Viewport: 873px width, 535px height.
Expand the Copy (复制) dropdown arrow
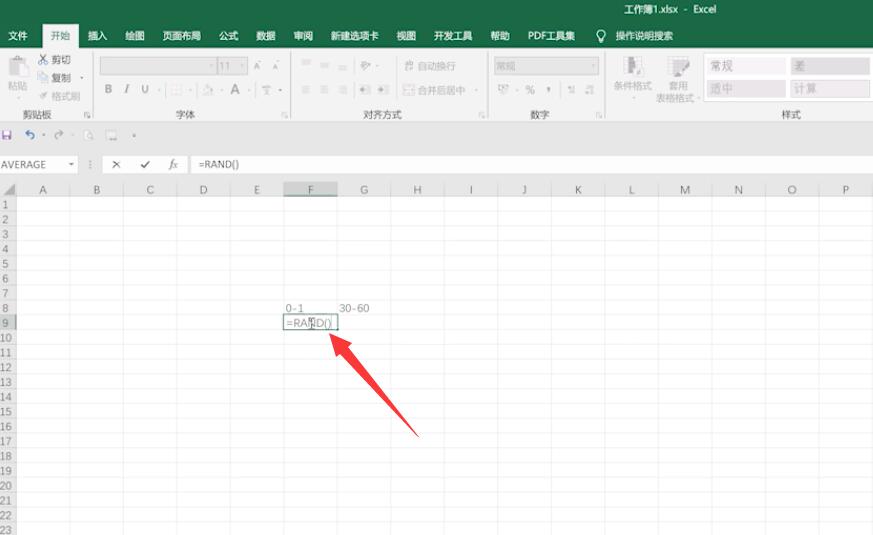(82, 77)
